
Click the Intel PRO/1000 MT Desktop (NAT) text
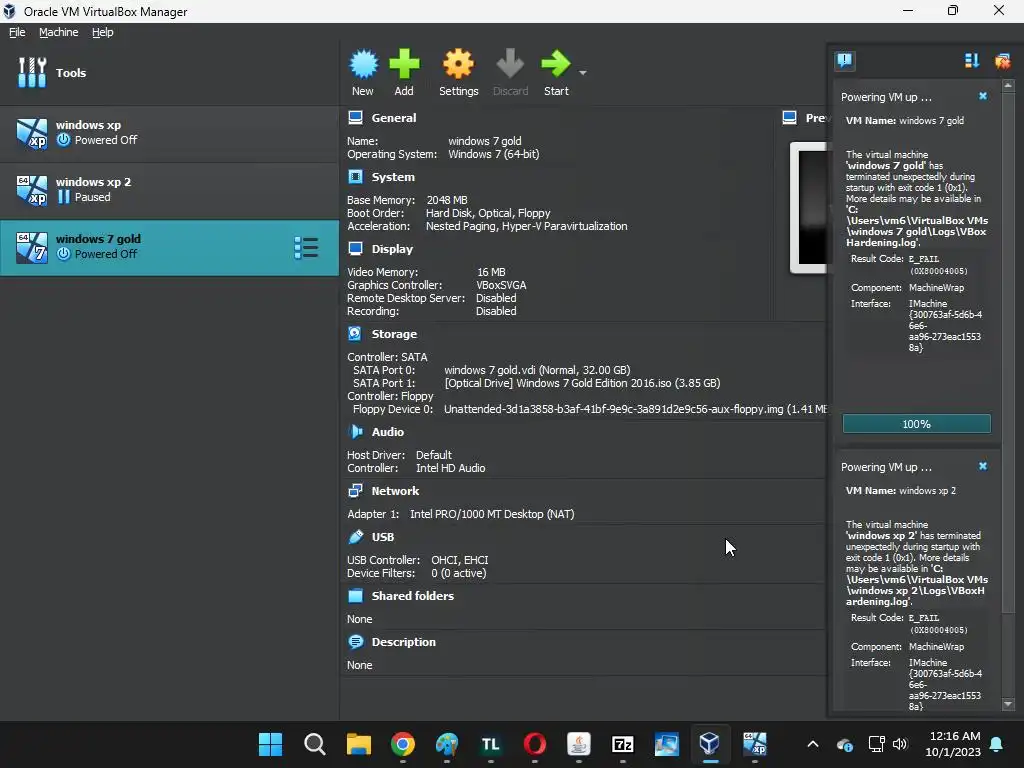point(492,514)
